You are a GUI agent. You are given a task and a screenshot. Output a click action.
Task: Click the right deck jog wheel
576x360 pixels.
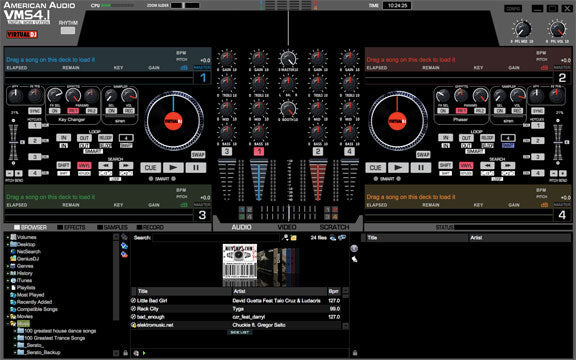(x=398, y=120)
